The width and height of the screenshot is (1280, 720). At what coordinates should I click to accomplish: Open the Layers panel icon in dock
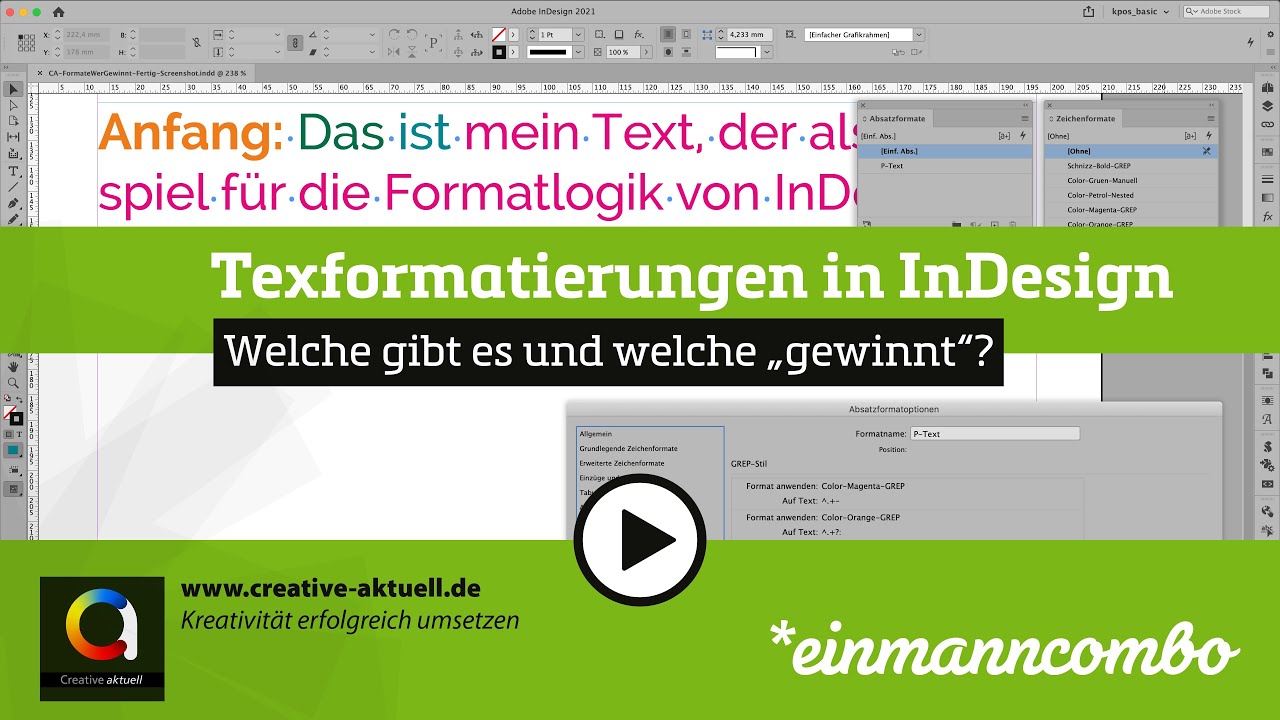[x=1267, y=107]
